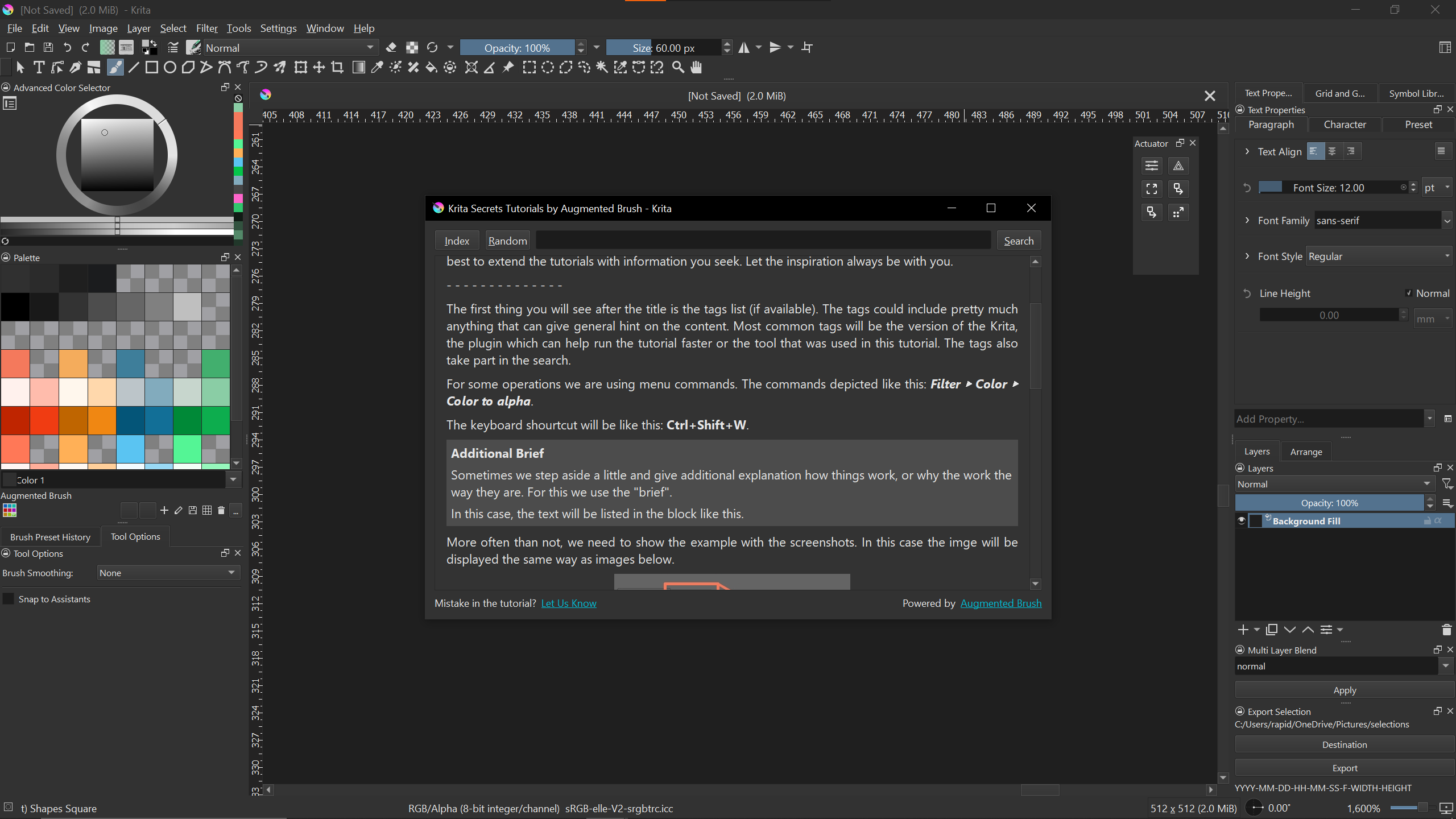Select the Transform tool
The height and width of the screenshot is (819, 1456).
pos(301,68)
